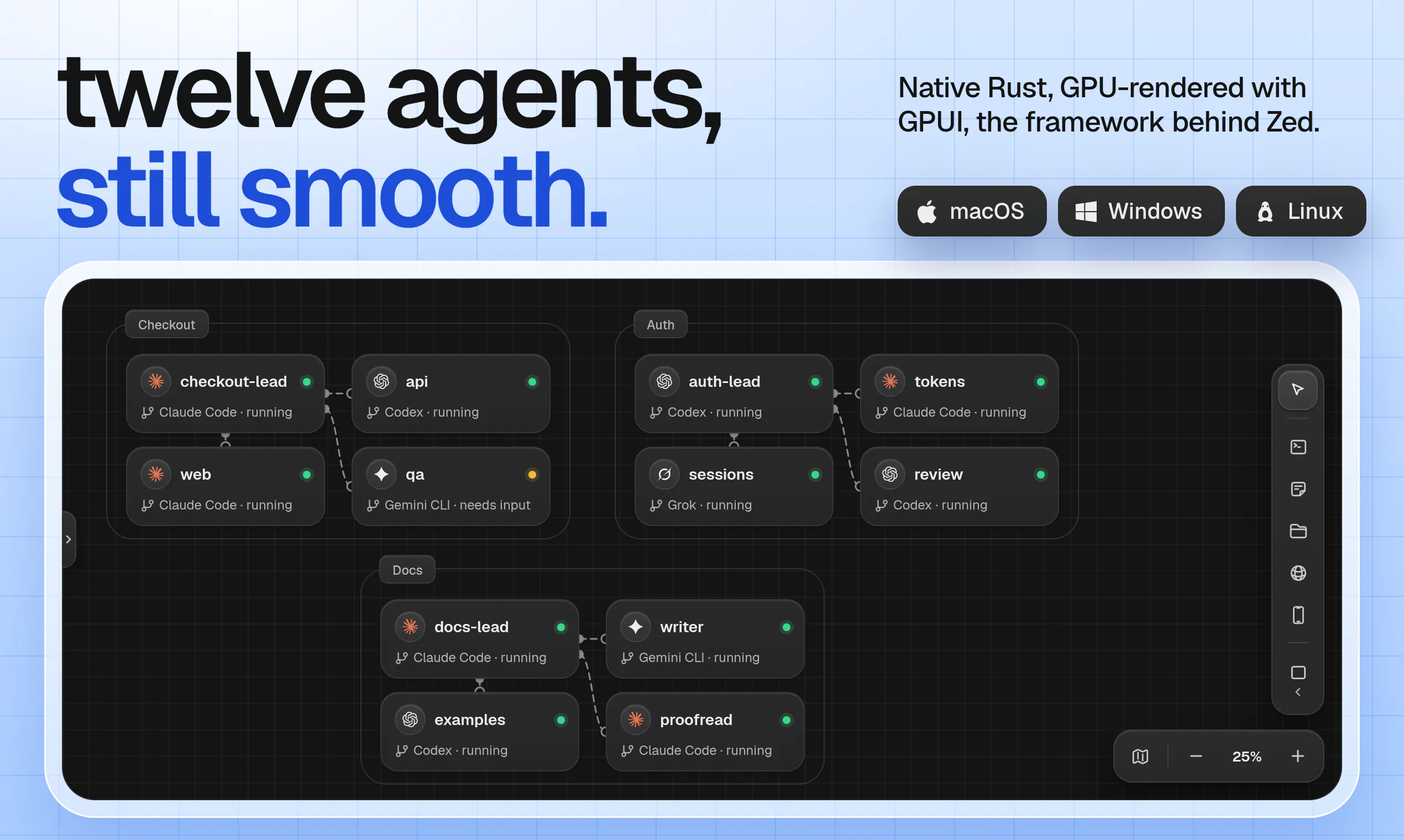Select the square frame tool
This screenshot has height=840, width=1404.
pyautogui.click(x=1298, y=673)
